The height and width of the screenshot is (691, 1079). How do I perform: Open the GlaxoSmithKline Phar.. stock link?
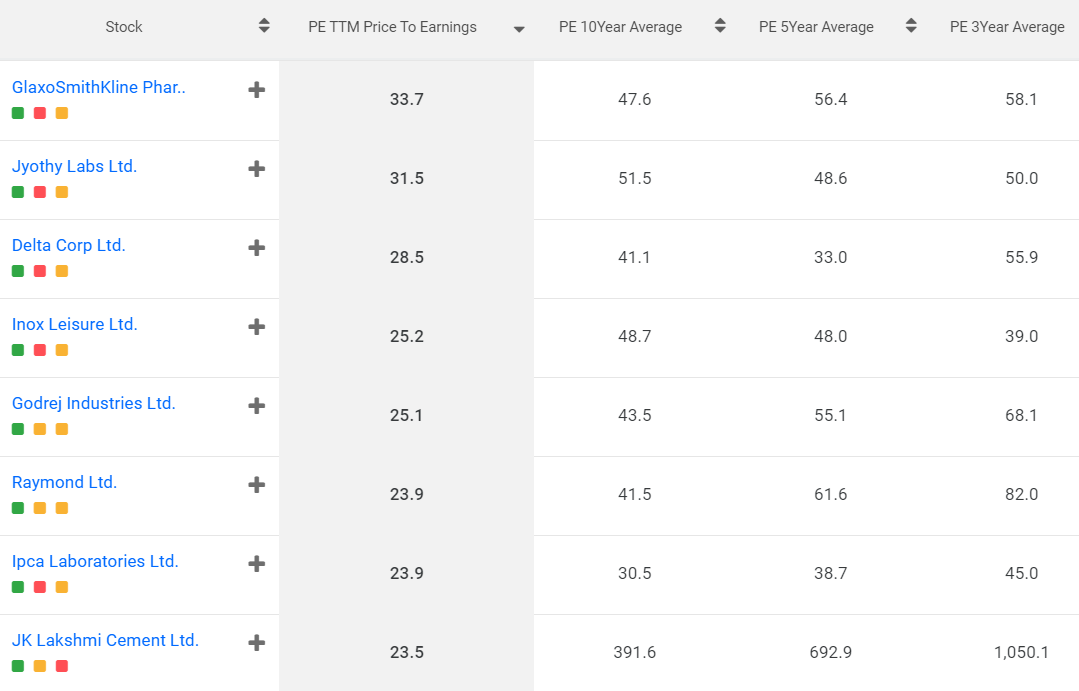[99, 87]
